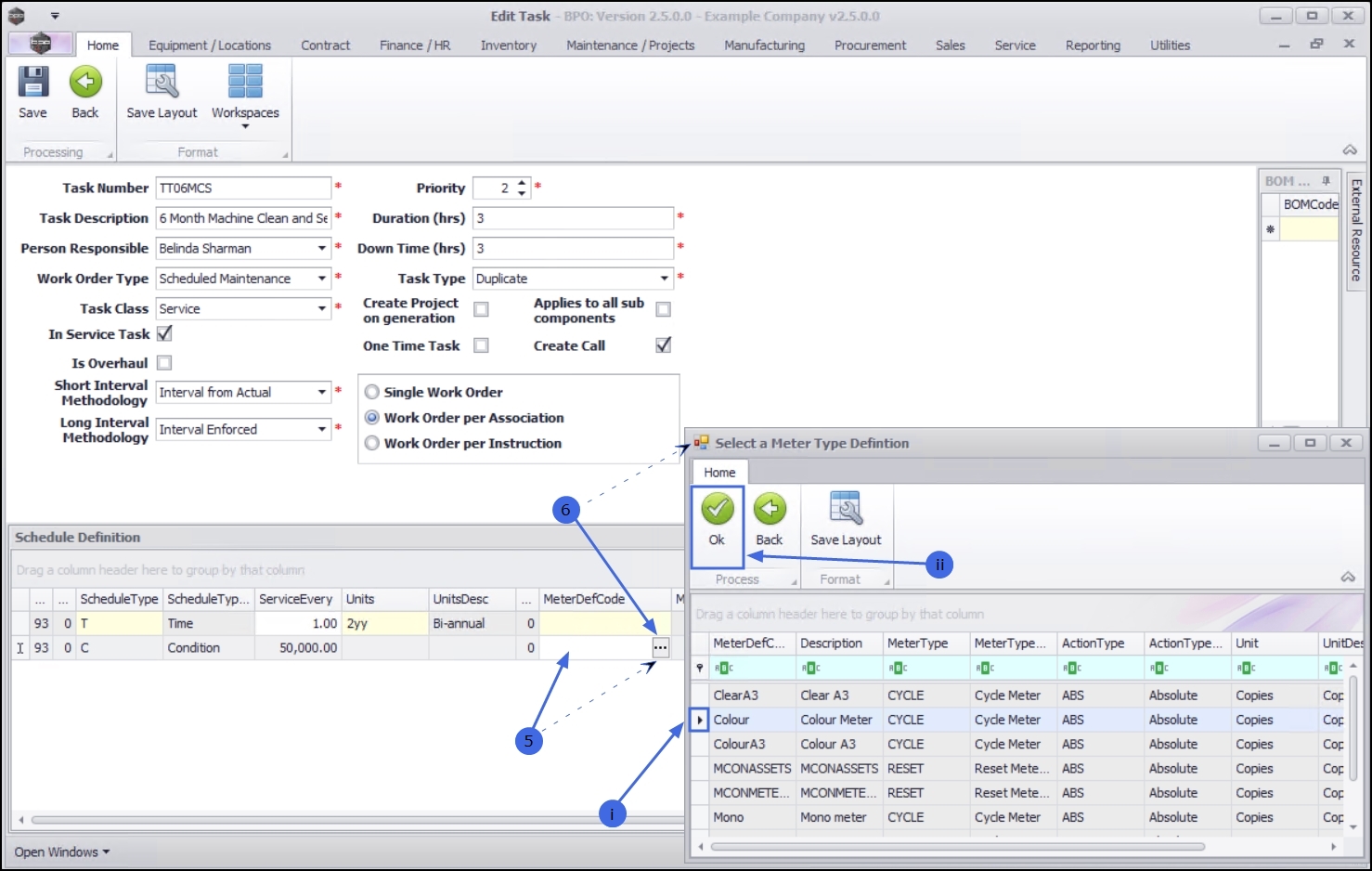
Task: Open Long Interval Methodology dropdown
Action: (322, 429)
